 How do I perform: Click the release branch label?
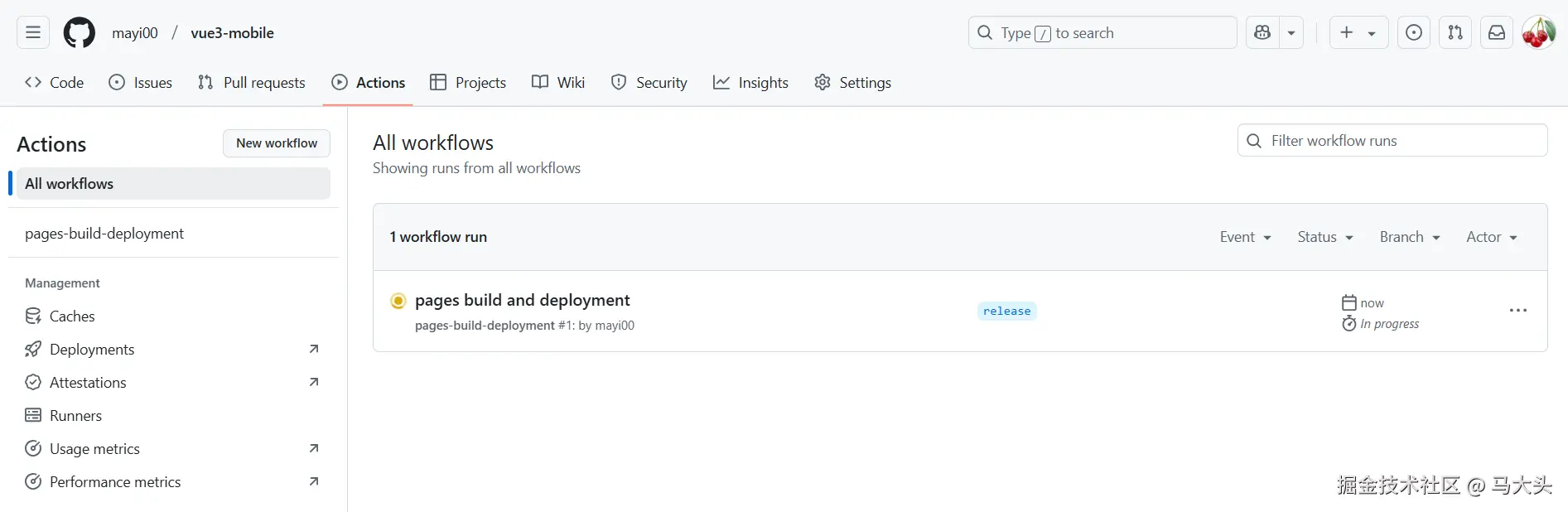pyautogui.click(x=1007, y=311)
